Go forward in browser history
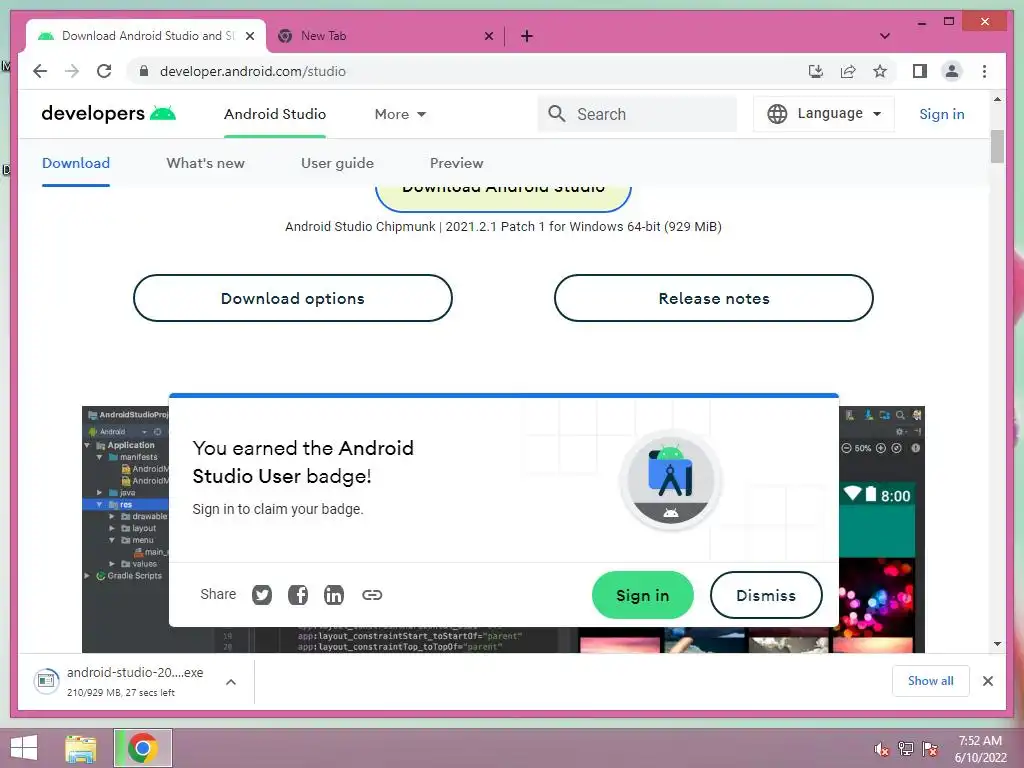The height and width of the screenshot is (768, 1024). tap(72, 71)
